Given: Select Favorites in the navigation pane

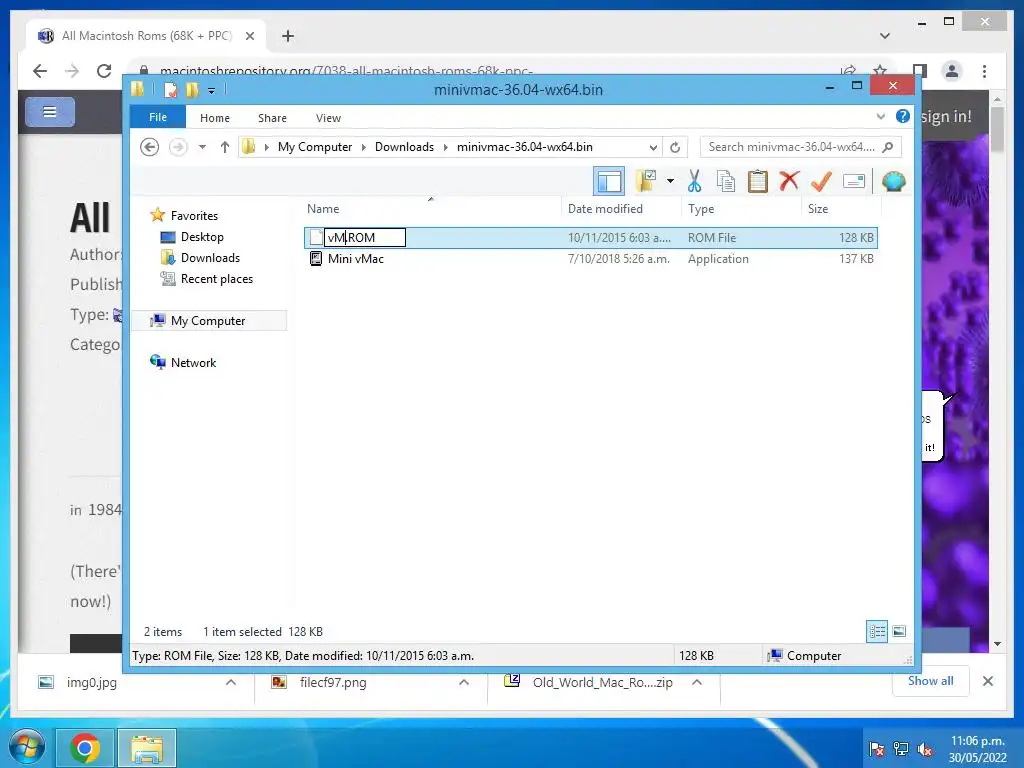Looking at the screenshot, I should (x=194, y=216).
